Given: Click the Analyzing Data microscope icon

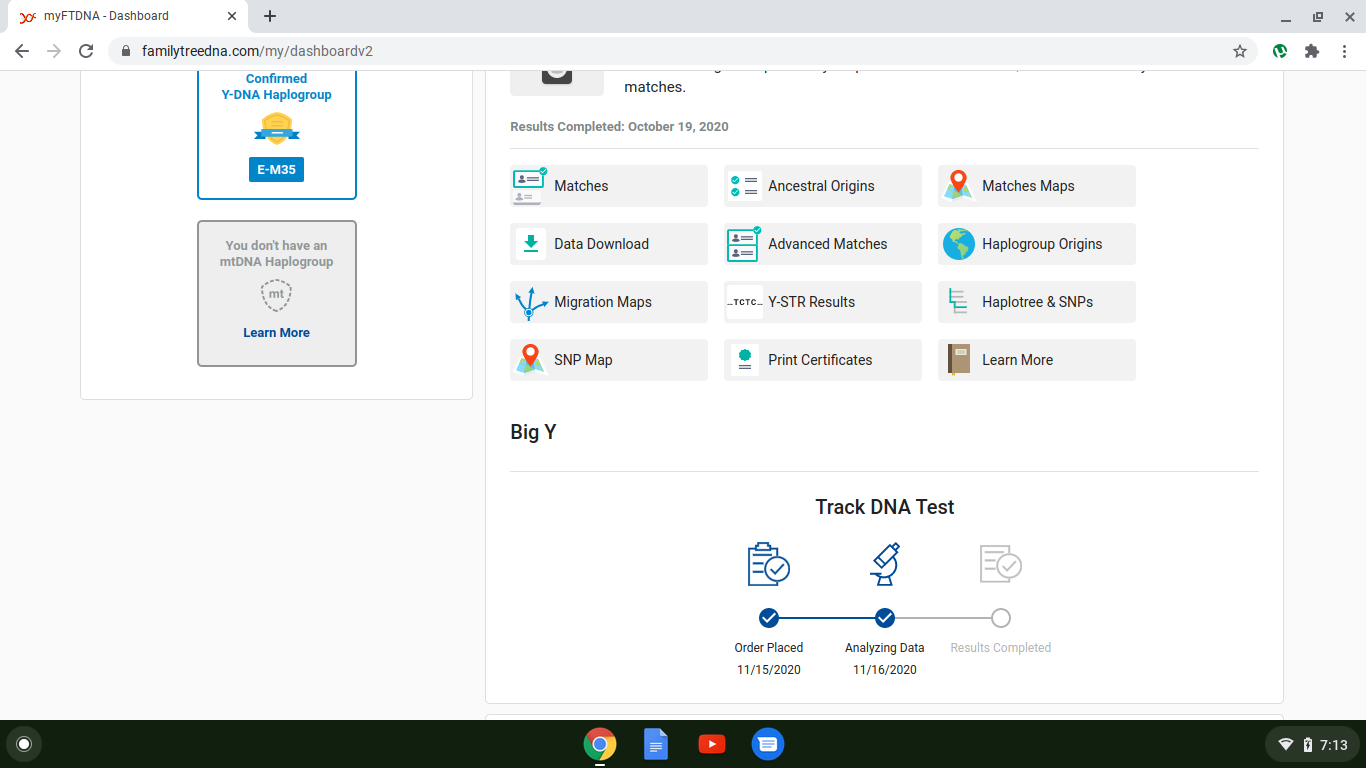Looking at the screenshot, I should [x=885, y=564].
